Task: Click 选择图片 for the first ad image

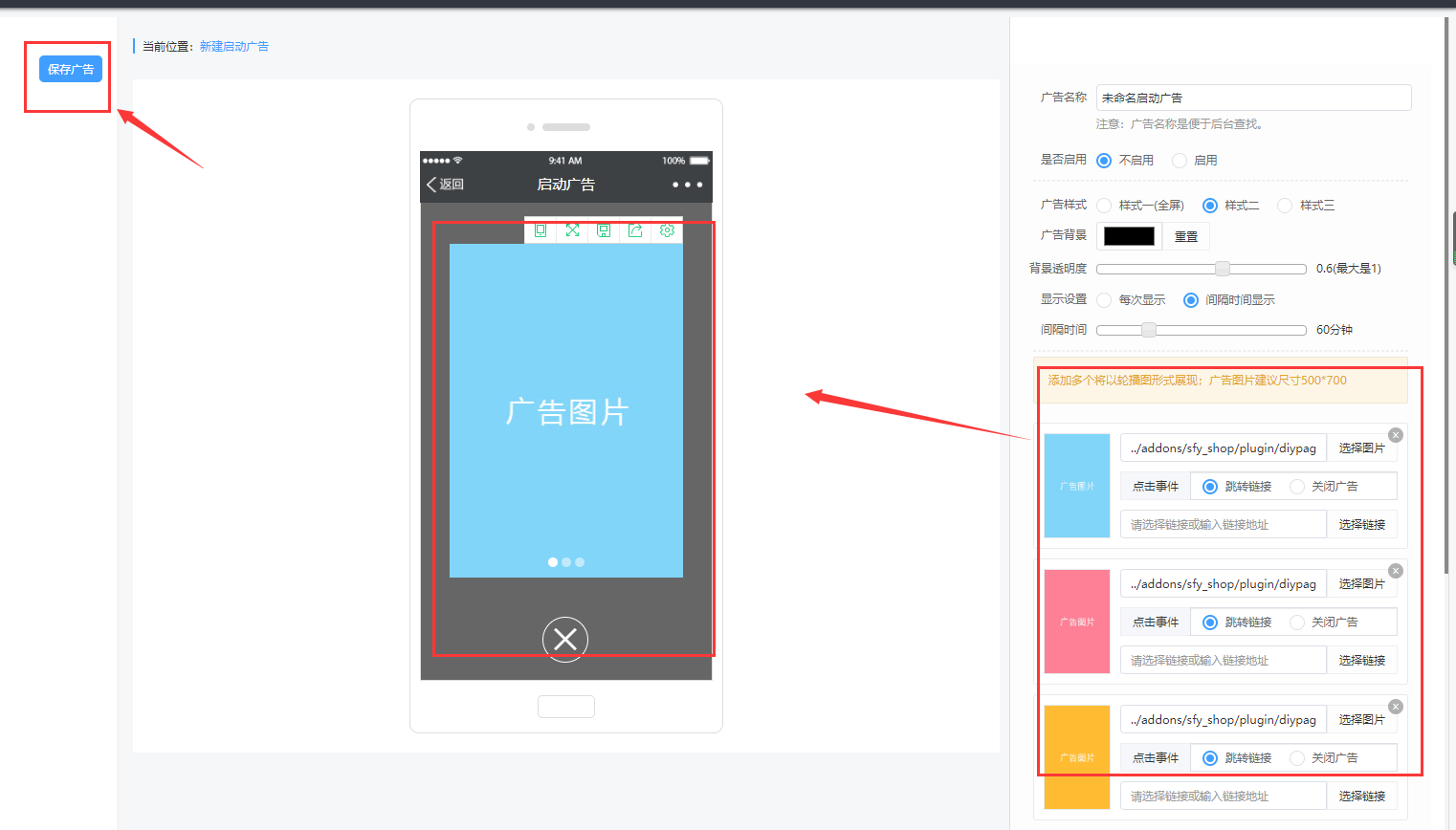Action: pos(1361,448)
